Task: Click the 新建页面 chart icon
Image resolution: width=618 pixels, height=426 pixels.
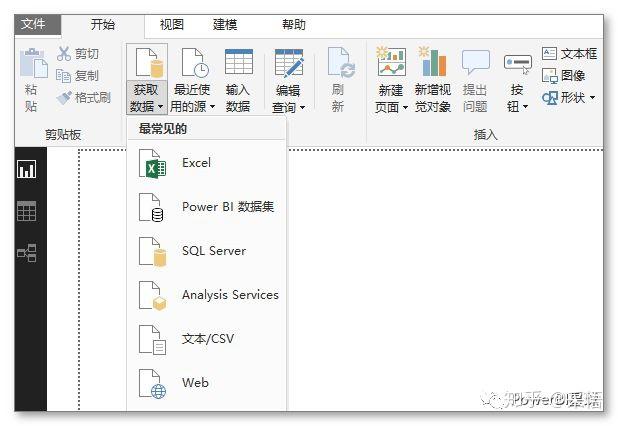Action: pyautogui.click(x=391, y=61)
